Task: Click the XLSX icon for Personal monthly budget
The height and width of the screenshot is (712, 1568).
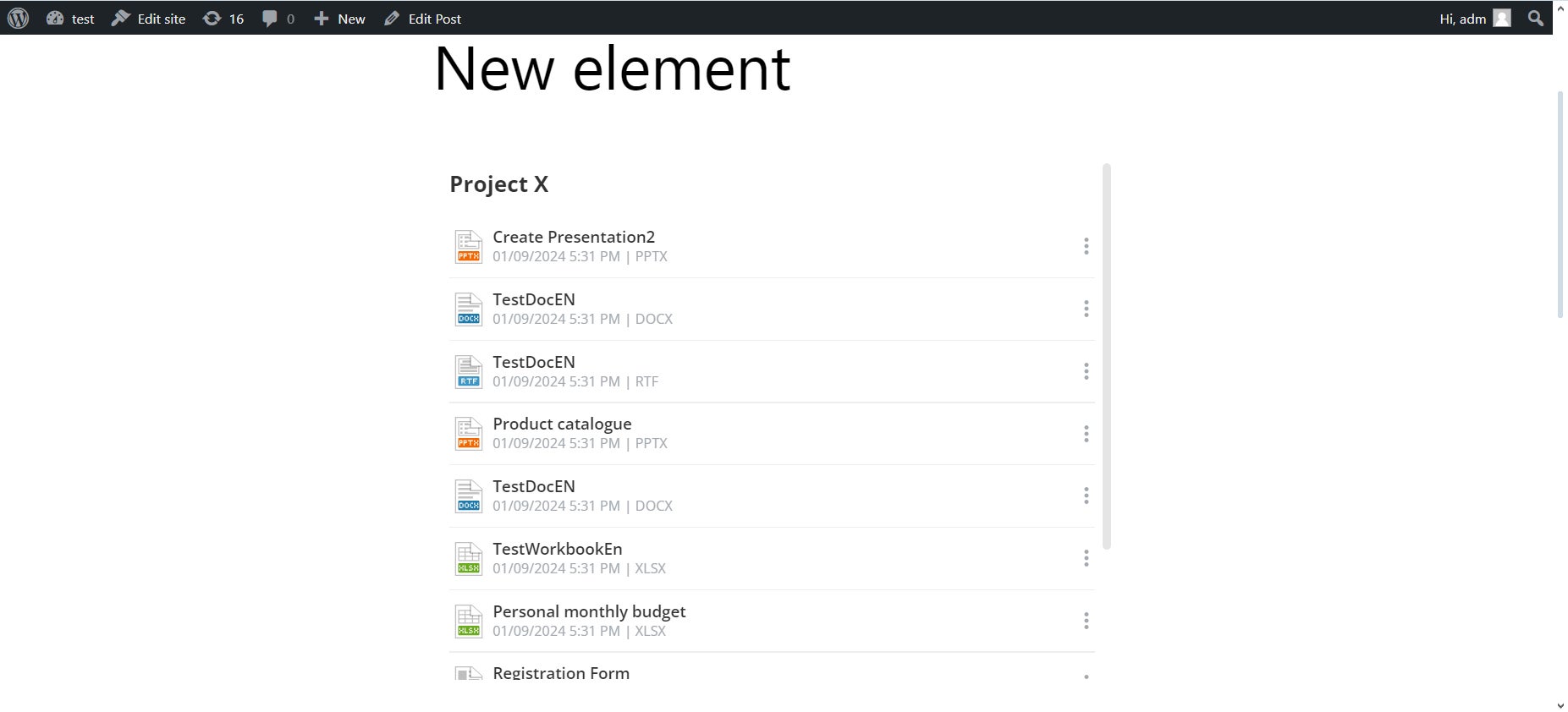Action: tap(469, 621)
